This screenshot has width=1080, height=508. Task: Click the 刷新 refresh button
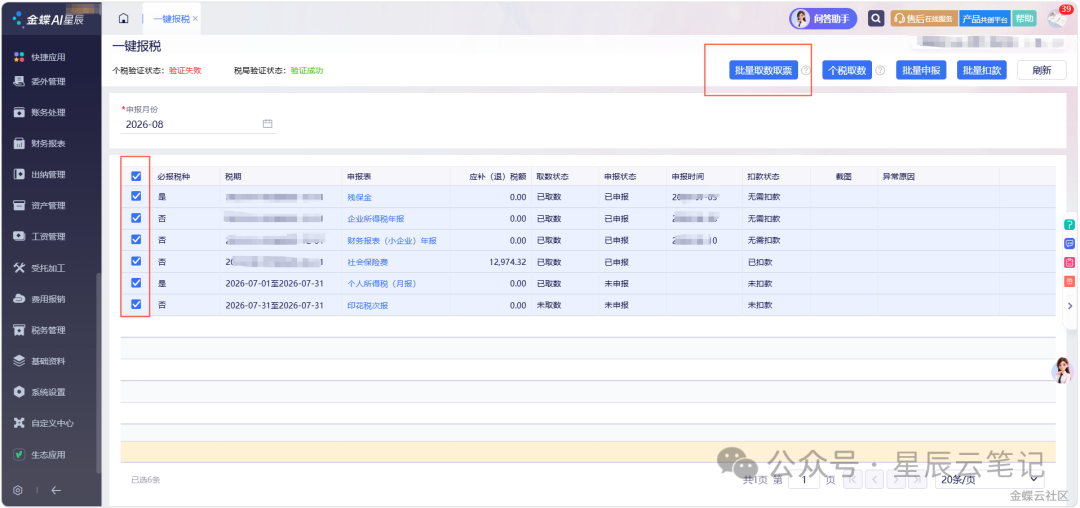point(1041,70)
